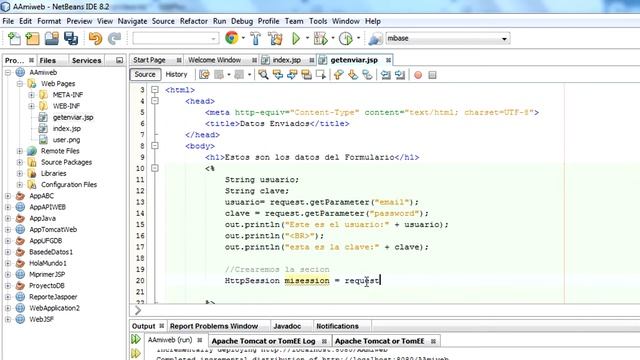Click the Chrome browser icon in toolbar
The width and height of the screenshot is (640, 360).
pos(231,38)
